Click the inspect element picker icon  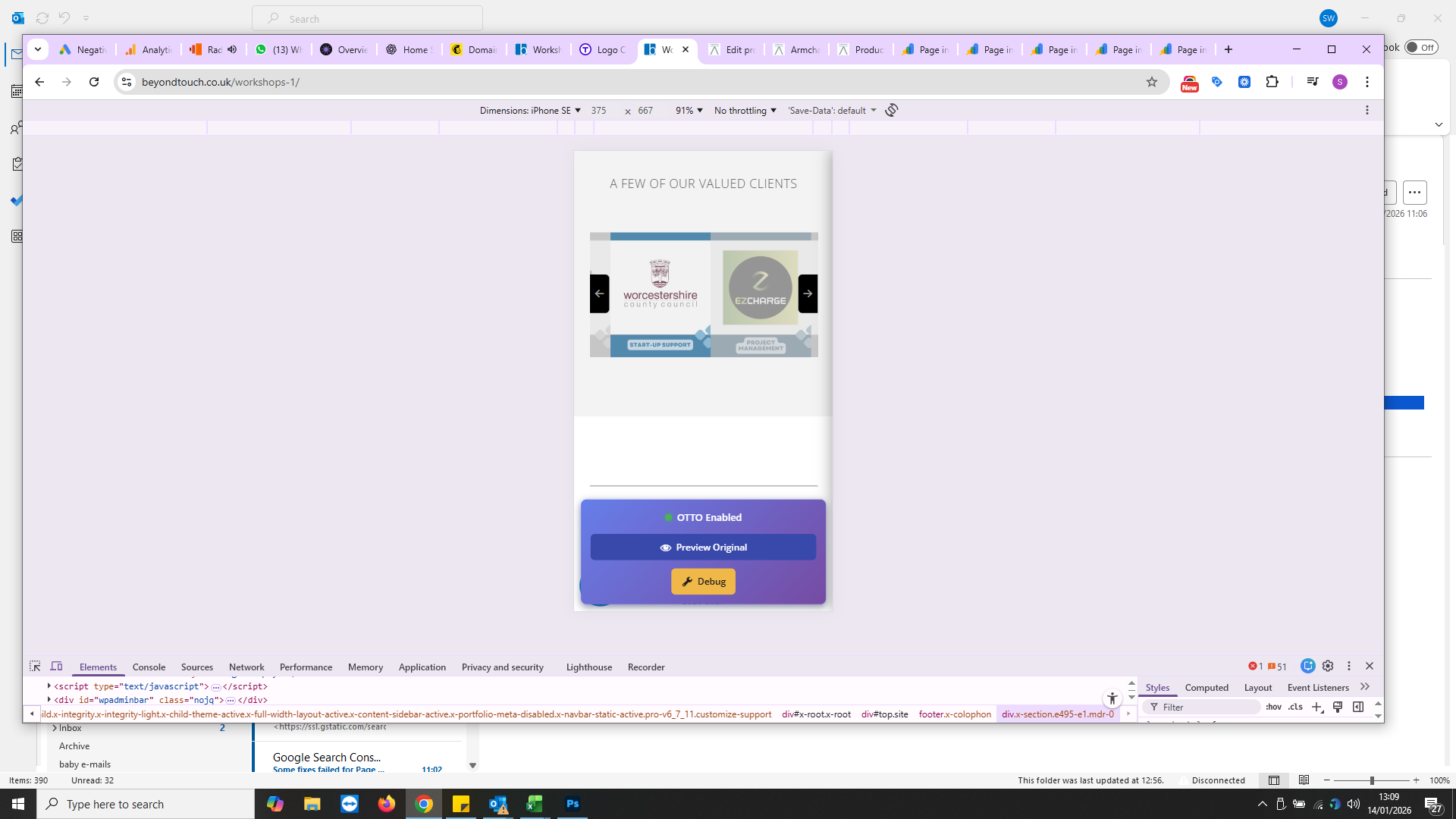click(35, 667)
